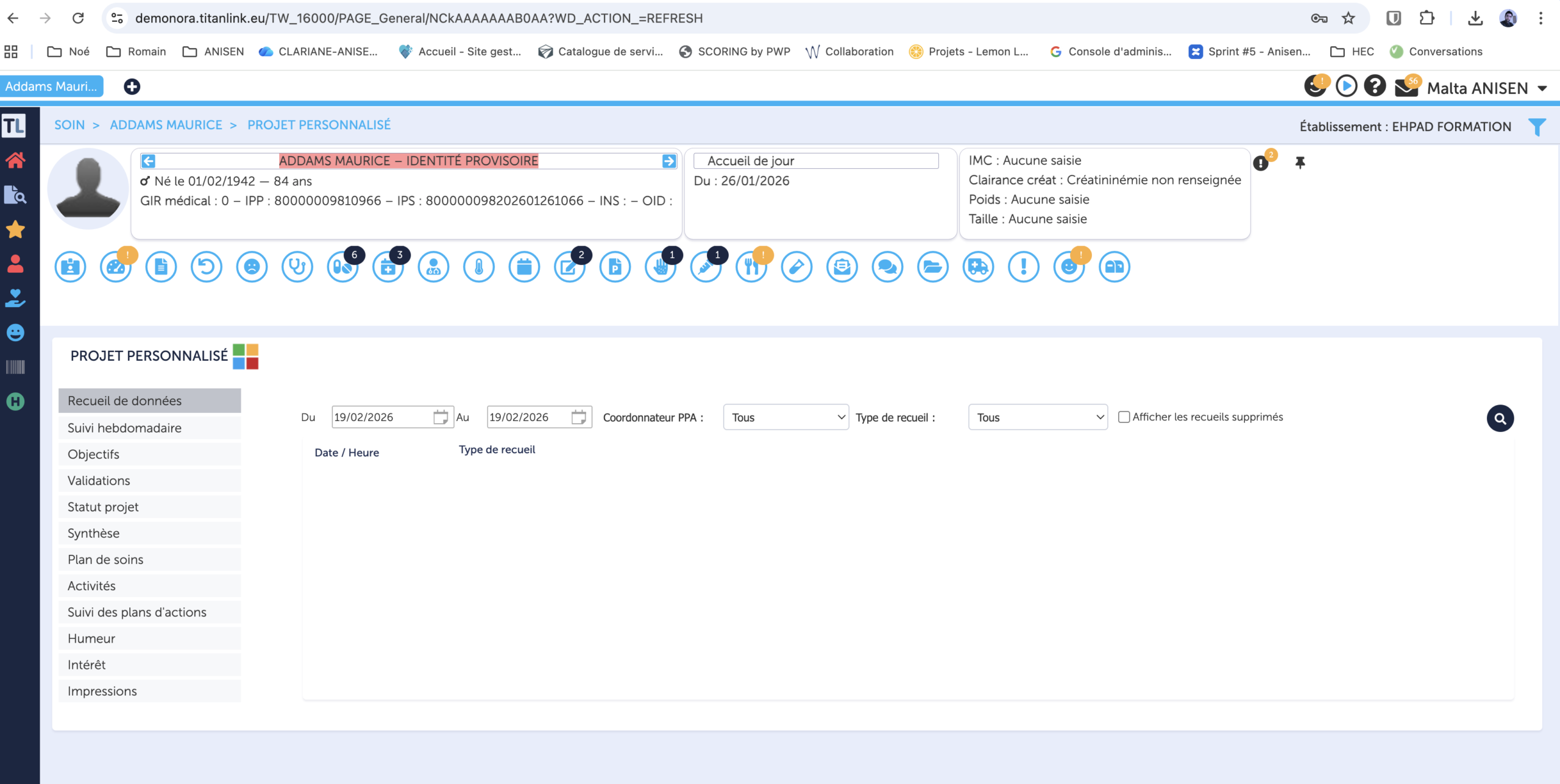Image resolution: width=1560 pixels, height=784 pixels.
Task: Pin the patient header with pushpin
Action: [x=1300, y=163]
